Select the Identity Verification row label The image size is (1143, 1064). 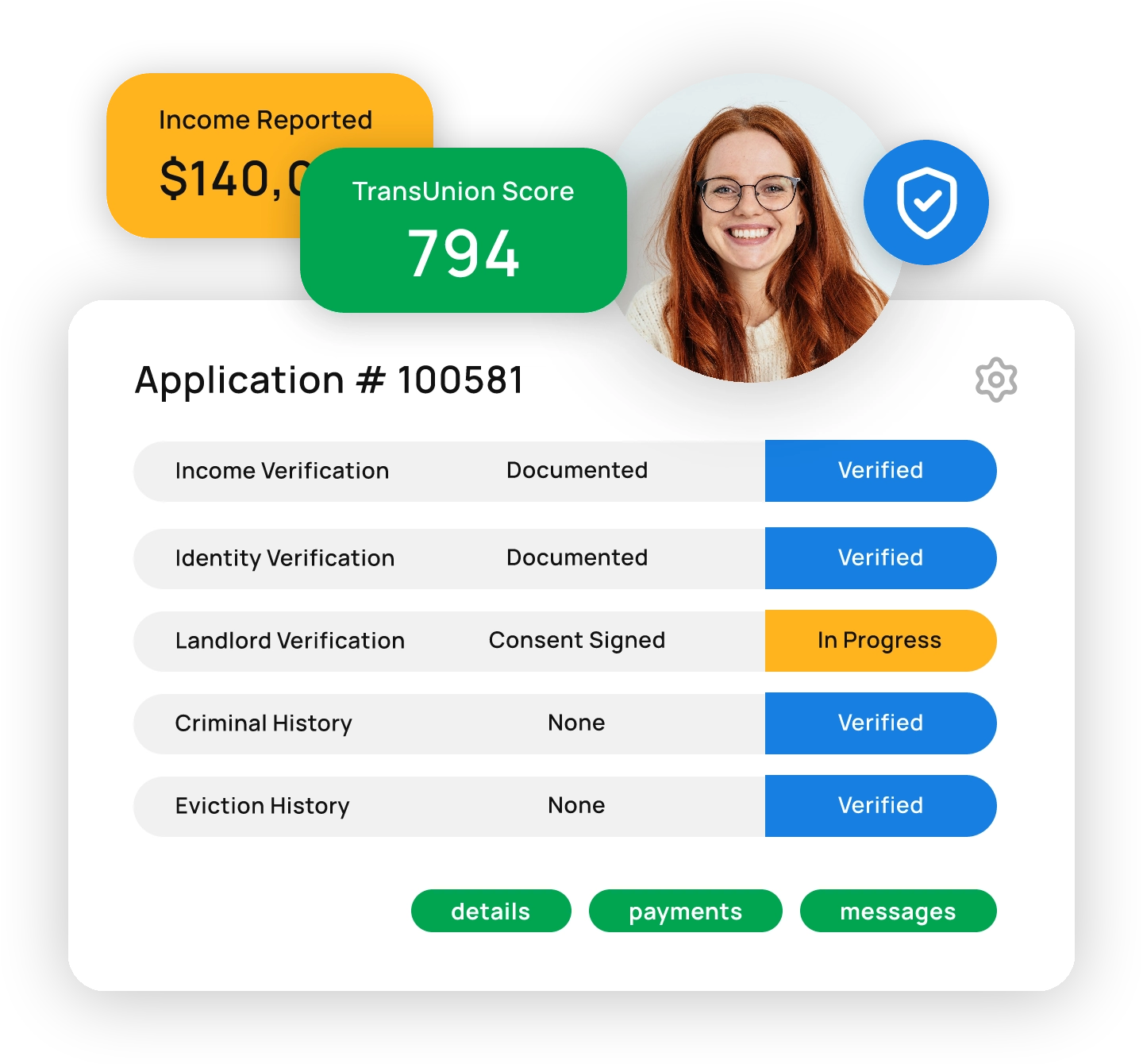(x=284, y=558)
